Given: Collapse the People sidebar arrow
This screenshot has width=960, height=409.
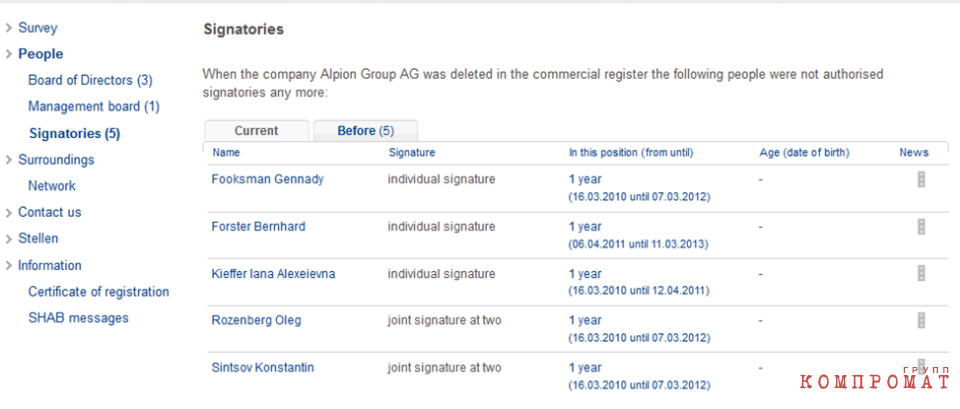Looking at the screenshot, I should [x=9, y=54].
